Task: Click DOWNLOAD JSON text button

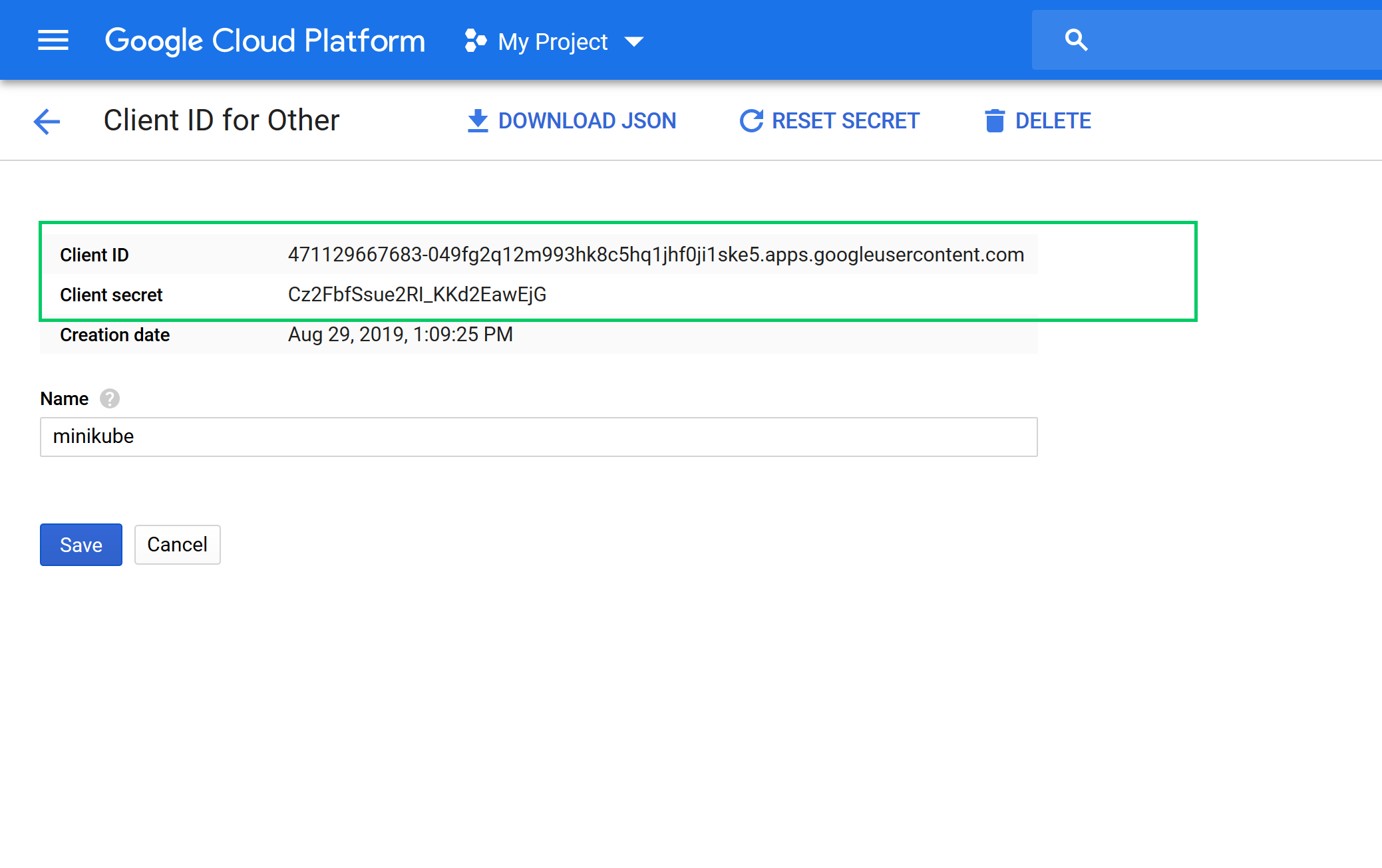Action: [x=587, y=121]
